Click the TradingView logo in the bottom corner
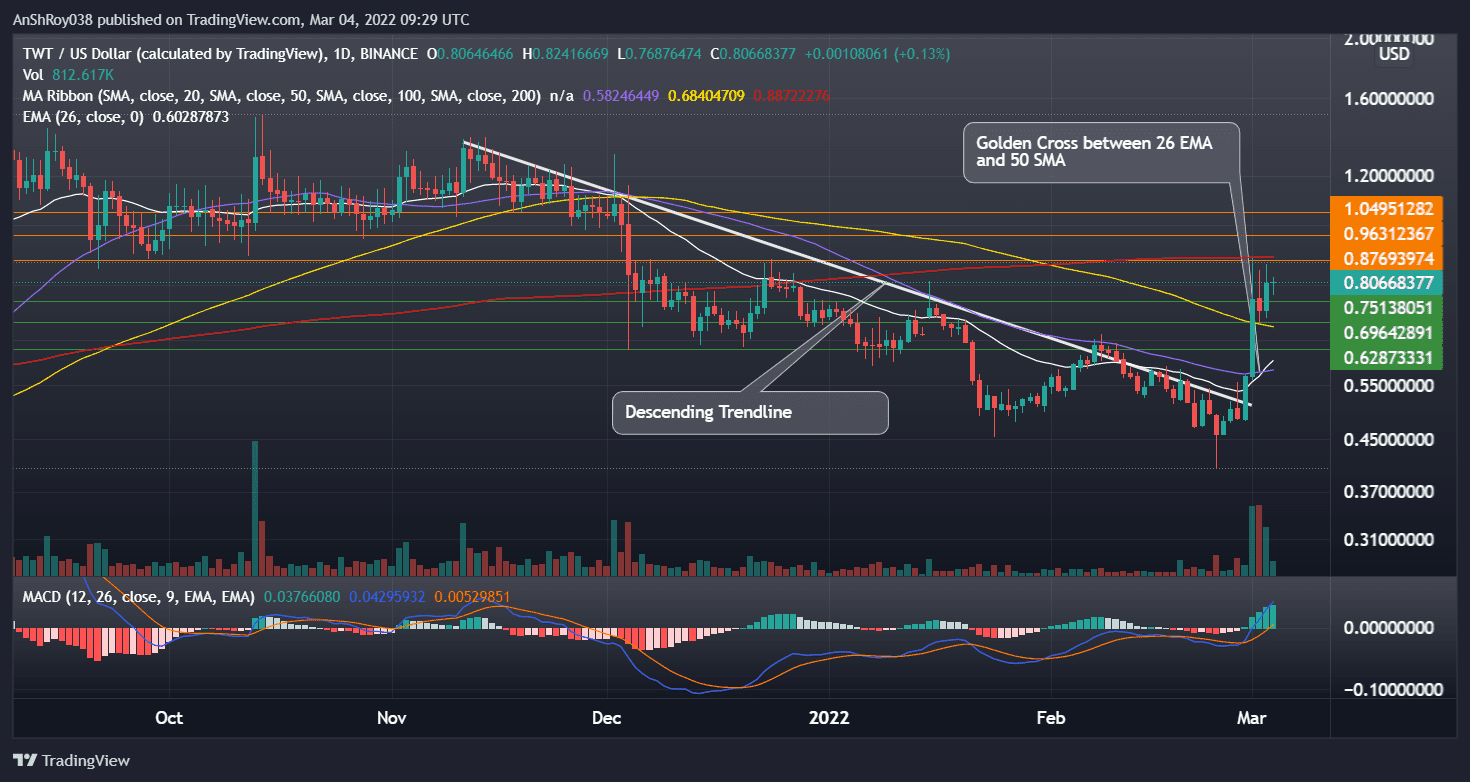 click(70, 760)
